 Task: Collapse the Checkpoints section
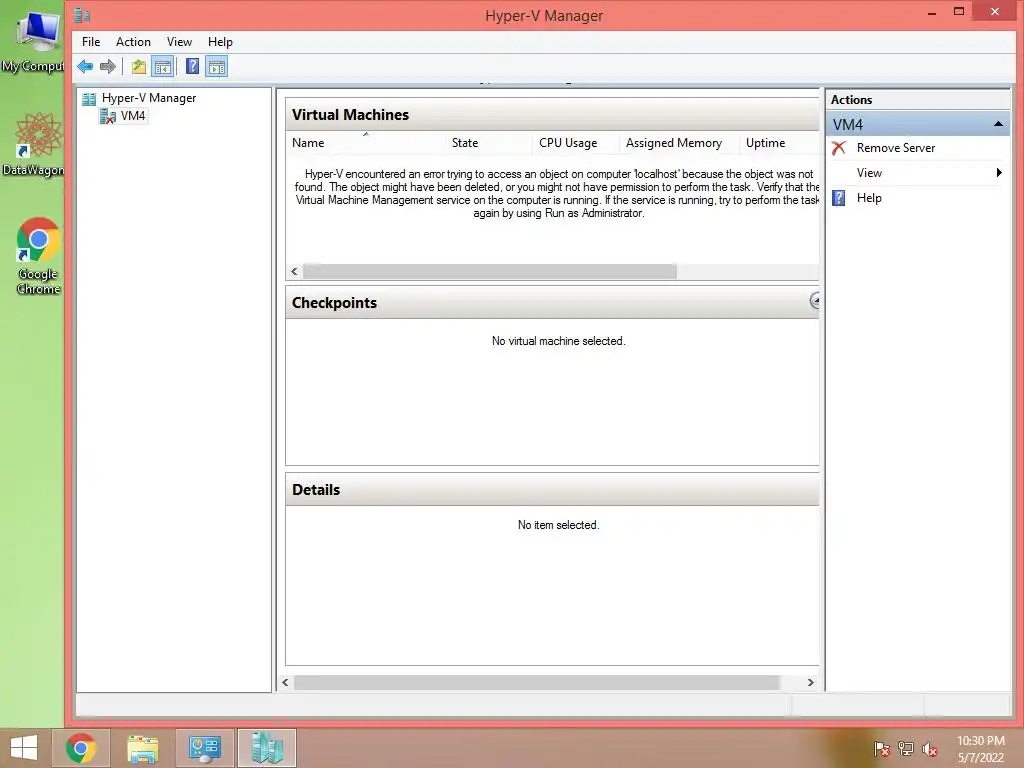[x=815, y=300]
